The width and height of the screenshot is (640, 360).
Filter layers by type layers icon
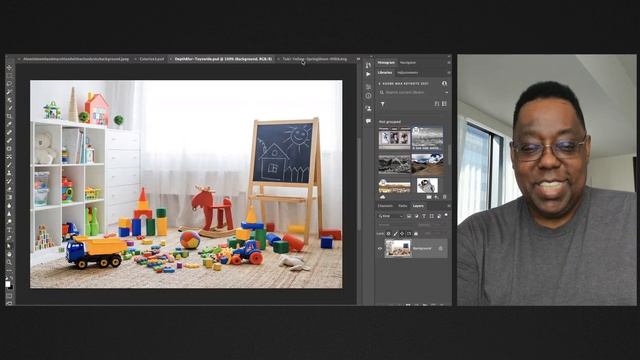click(x=424, y=216)
